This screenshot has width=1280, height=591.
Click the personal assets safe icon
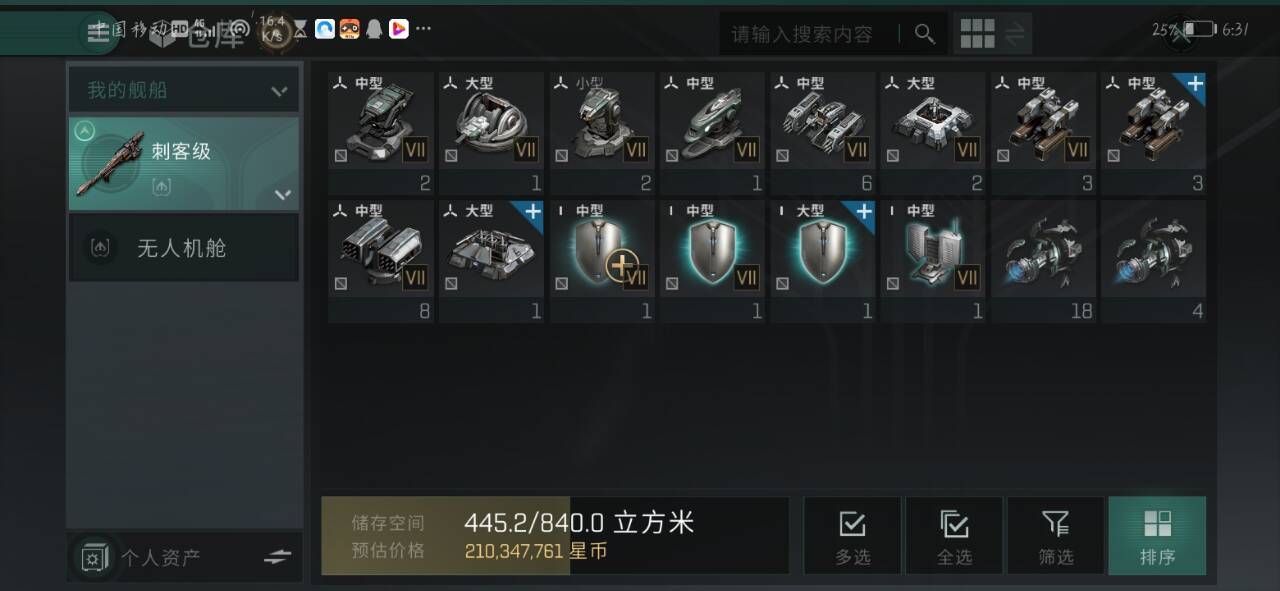coord(95,557)
